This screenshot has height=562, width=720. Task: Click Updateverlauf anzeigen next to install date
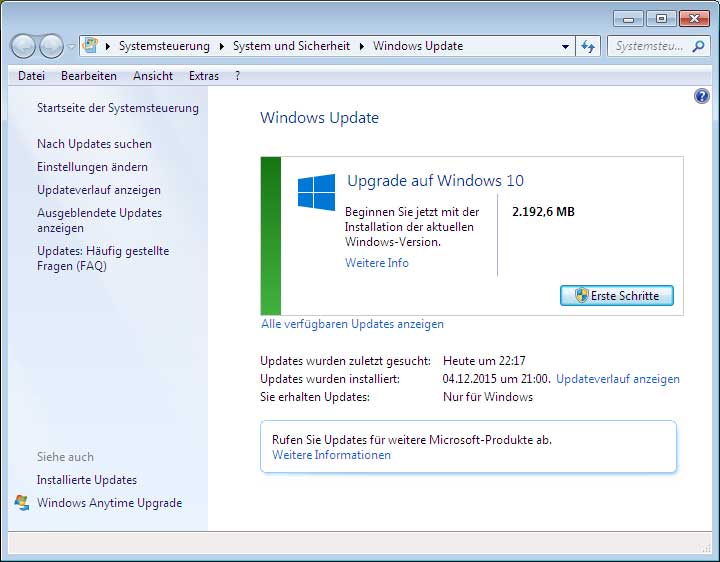[618, 379]
